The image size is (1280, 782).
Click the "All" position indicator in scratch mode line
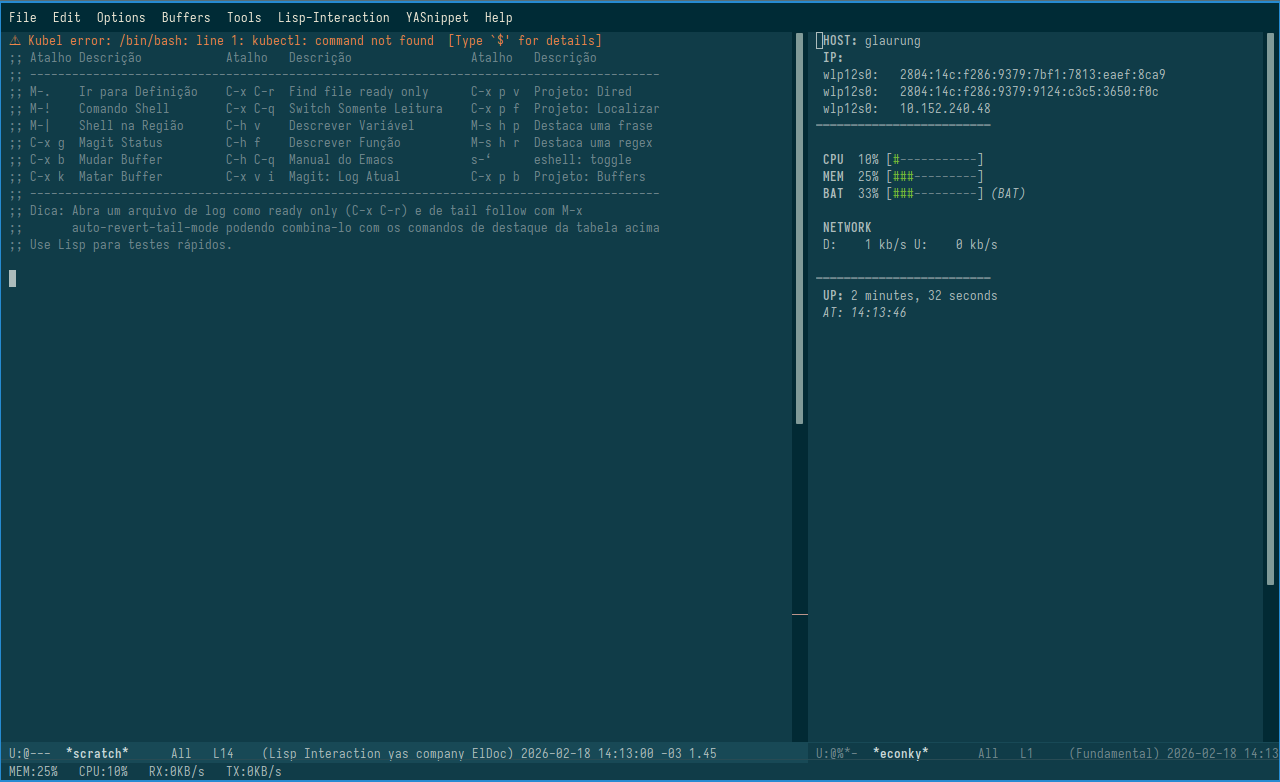tap(181, 753)
